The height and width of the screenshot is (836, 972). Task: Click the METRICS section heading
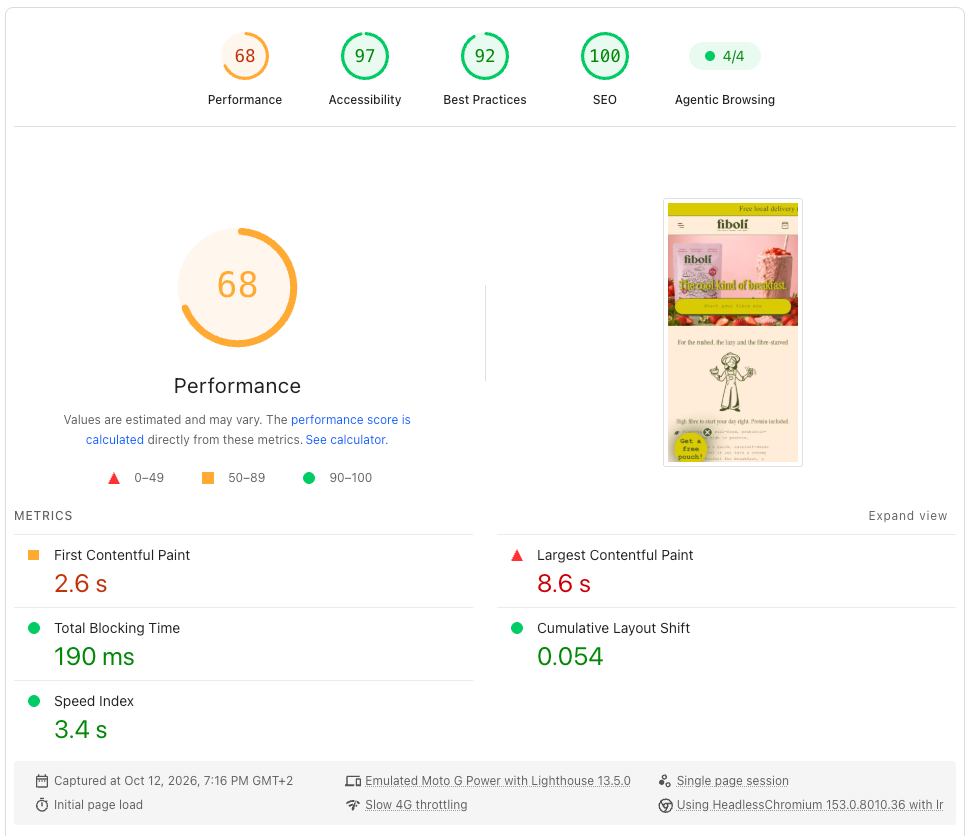(x=43, y=516)
